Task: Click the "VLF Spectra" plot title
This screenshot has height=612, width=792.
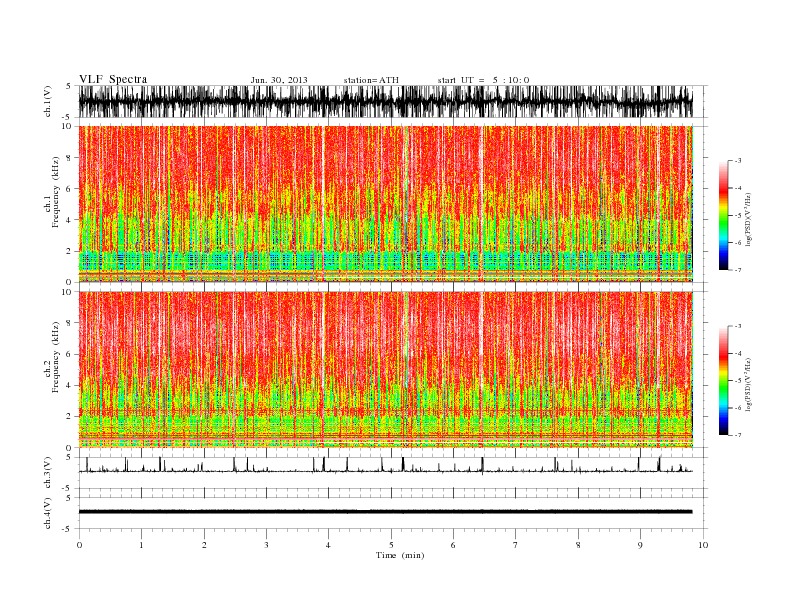Action: click(x=113, y=79)
